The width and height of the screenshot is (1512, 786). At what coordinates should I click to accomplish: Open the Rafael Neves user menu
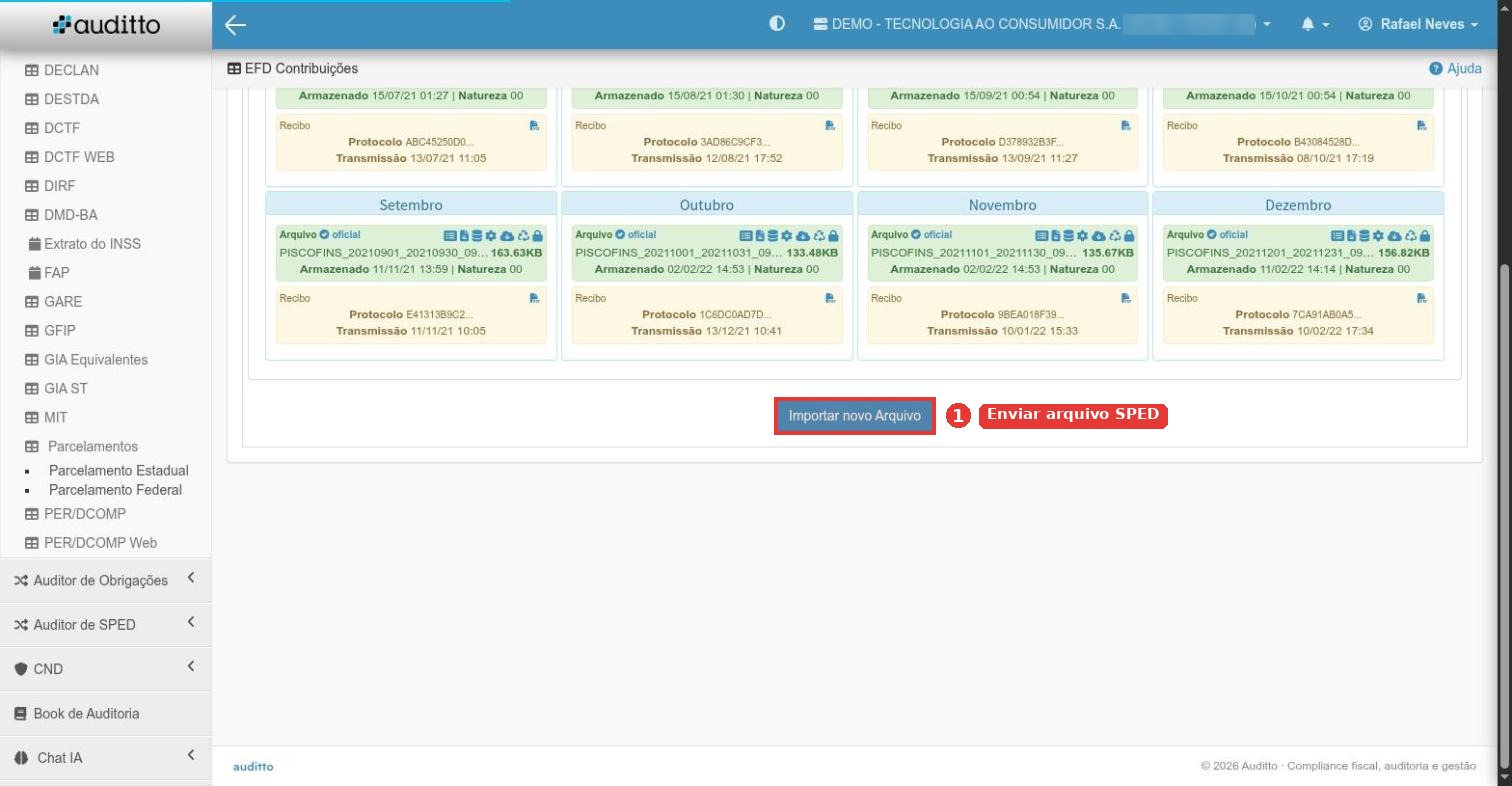(1418, 24)
